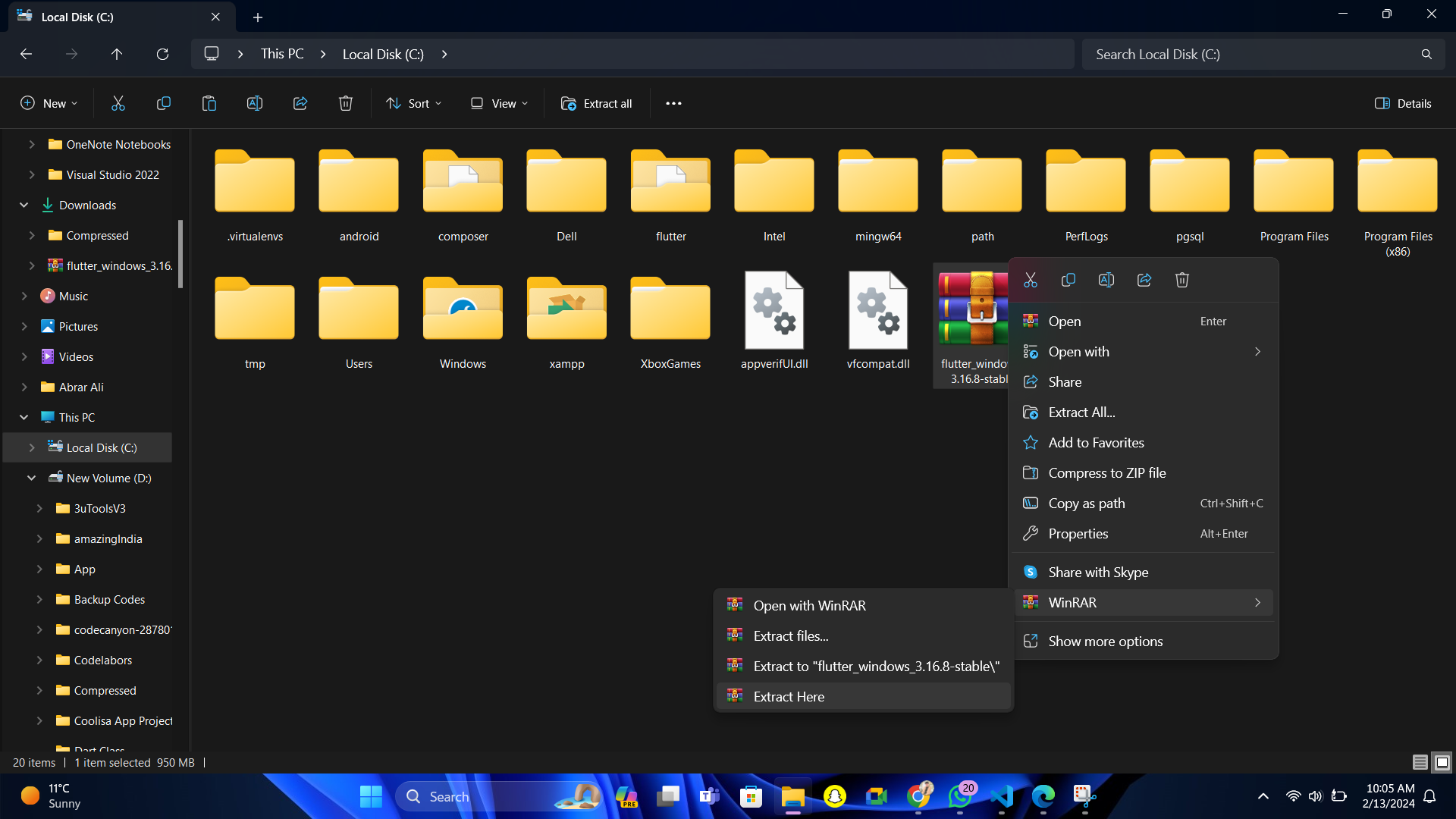Open Microsoft Edge from the taskbar
Screen dimensions: 1456x819
click(1043, 796)
